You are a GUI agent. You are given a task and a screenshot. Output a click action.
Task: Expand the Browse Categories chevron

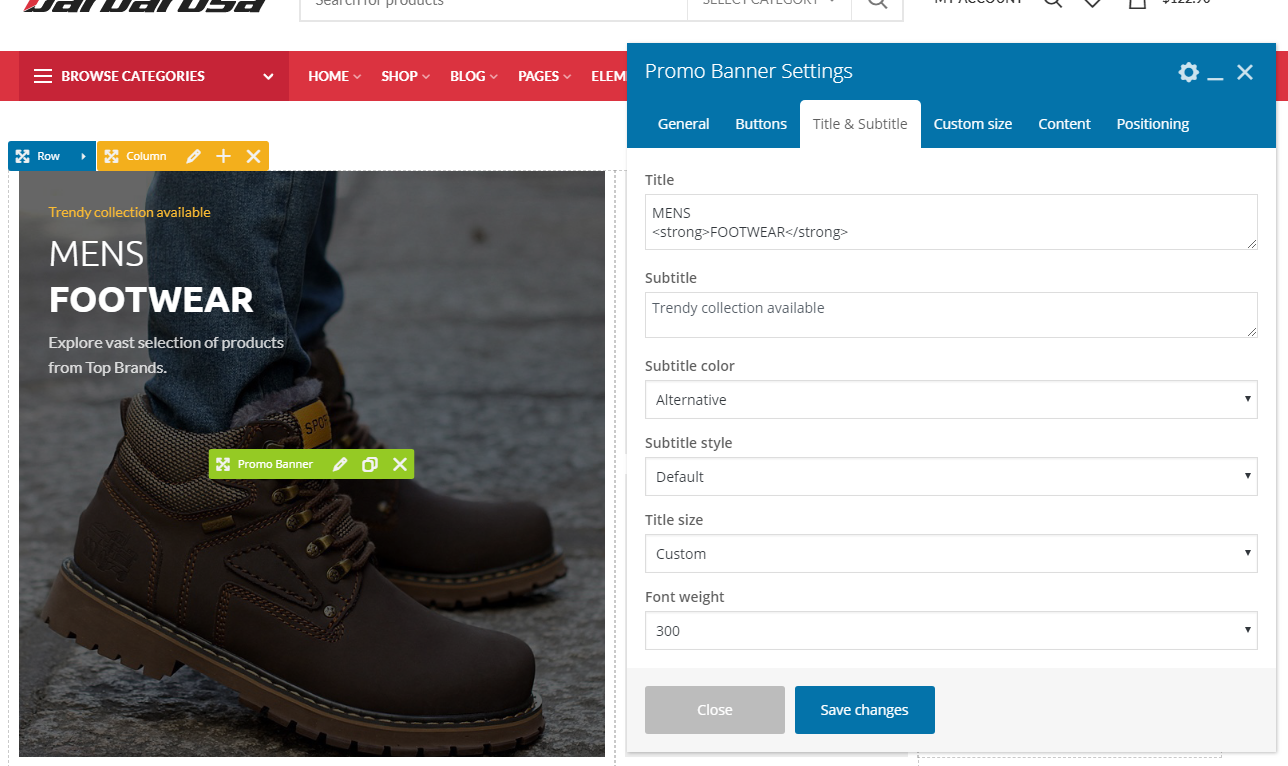[x=268, y=76]
